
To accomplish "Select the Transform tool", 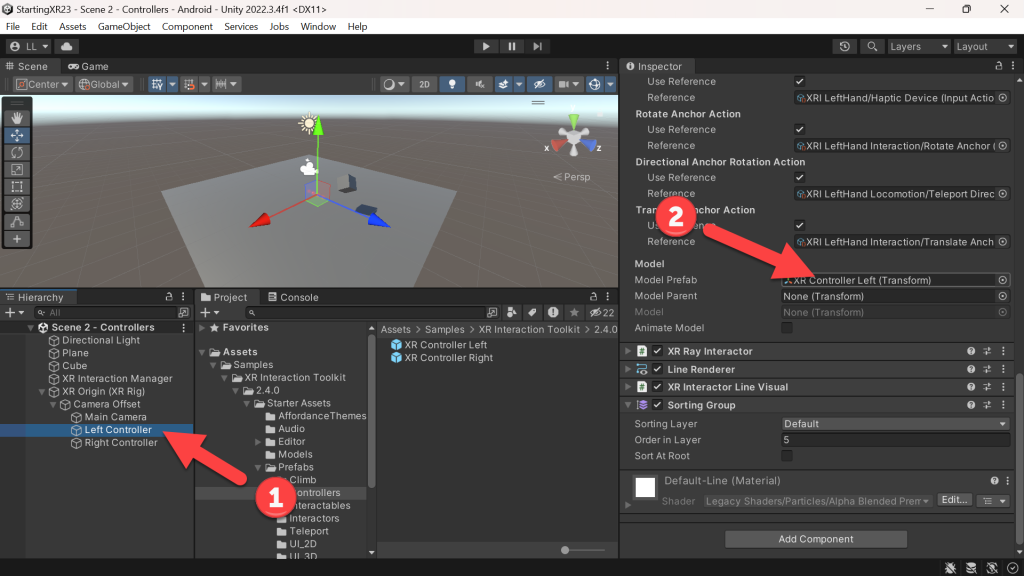I will (x=17, y=204).
